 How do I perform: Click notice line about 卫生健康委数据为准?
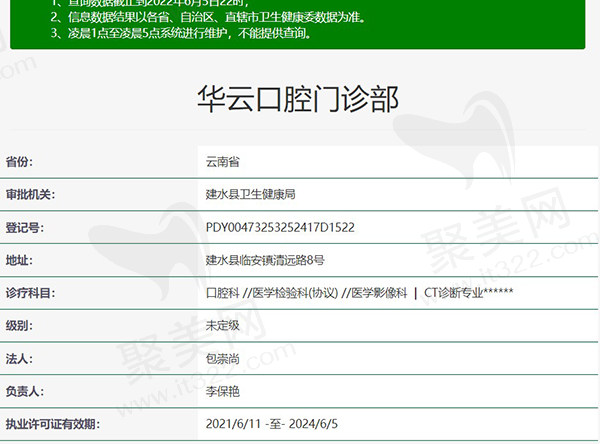tap(209, 17)
